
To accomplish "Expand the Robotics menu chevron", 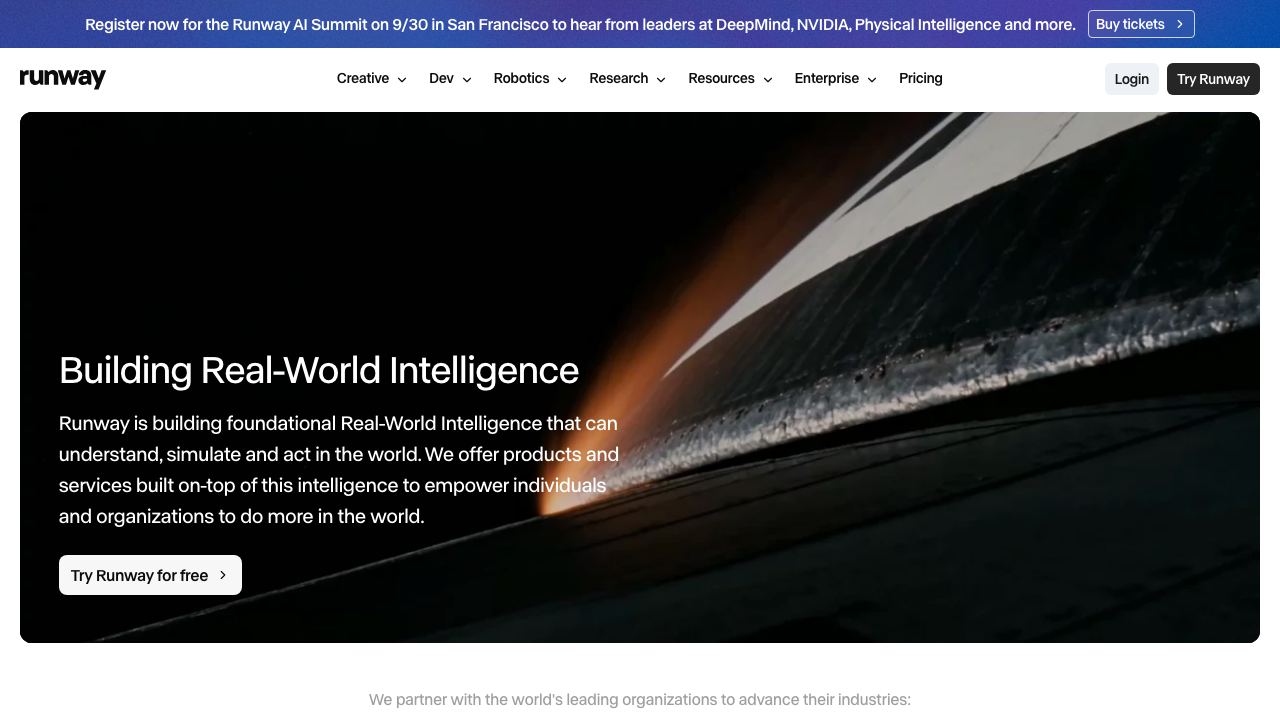I will [x=562, y=79].
